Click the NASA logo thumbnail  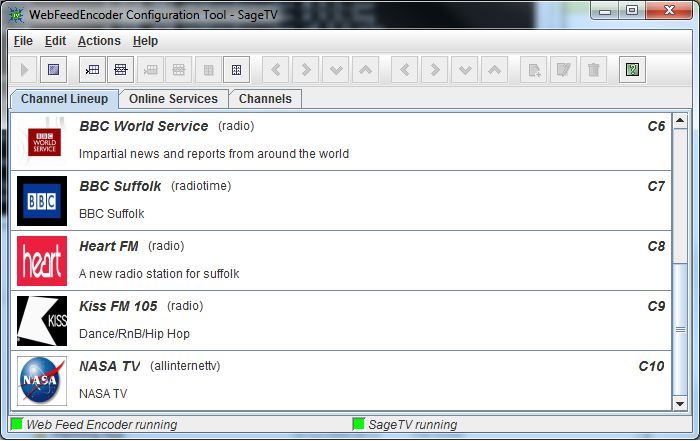pos(42,381)
